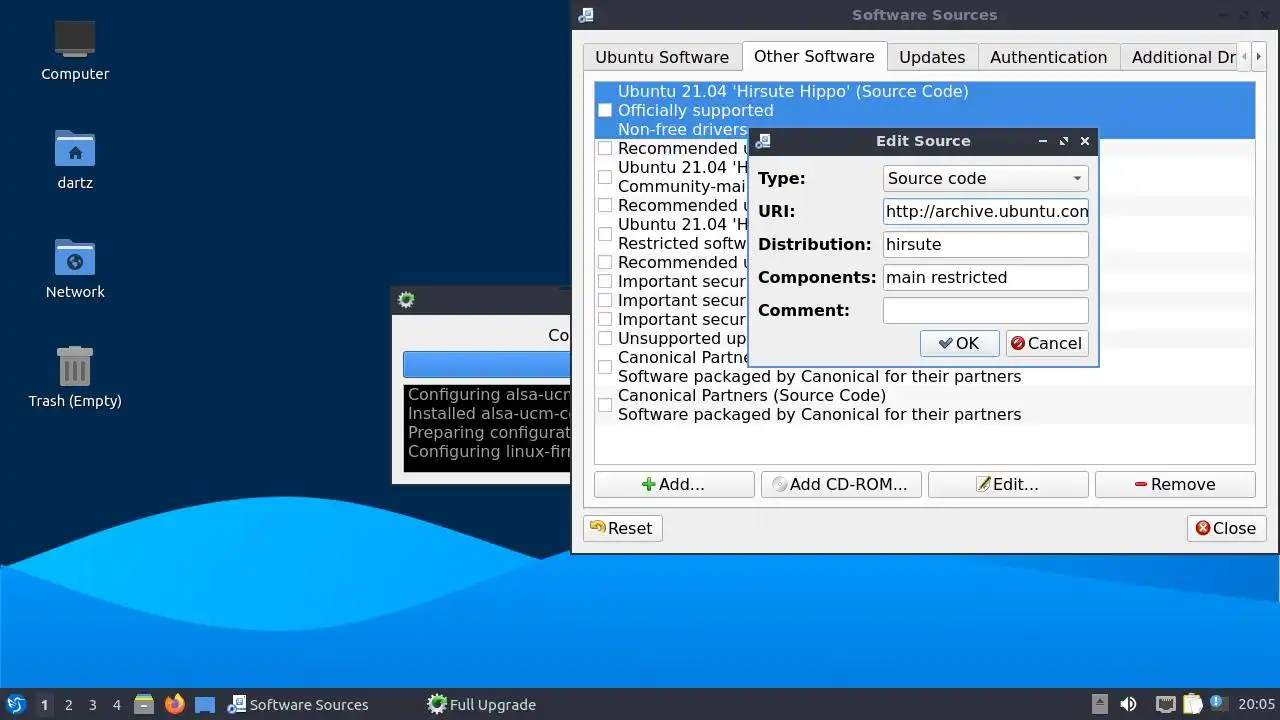Switch to the Ubuntu Software tab
Screen dimensions: 1280x720
point(662,57)
